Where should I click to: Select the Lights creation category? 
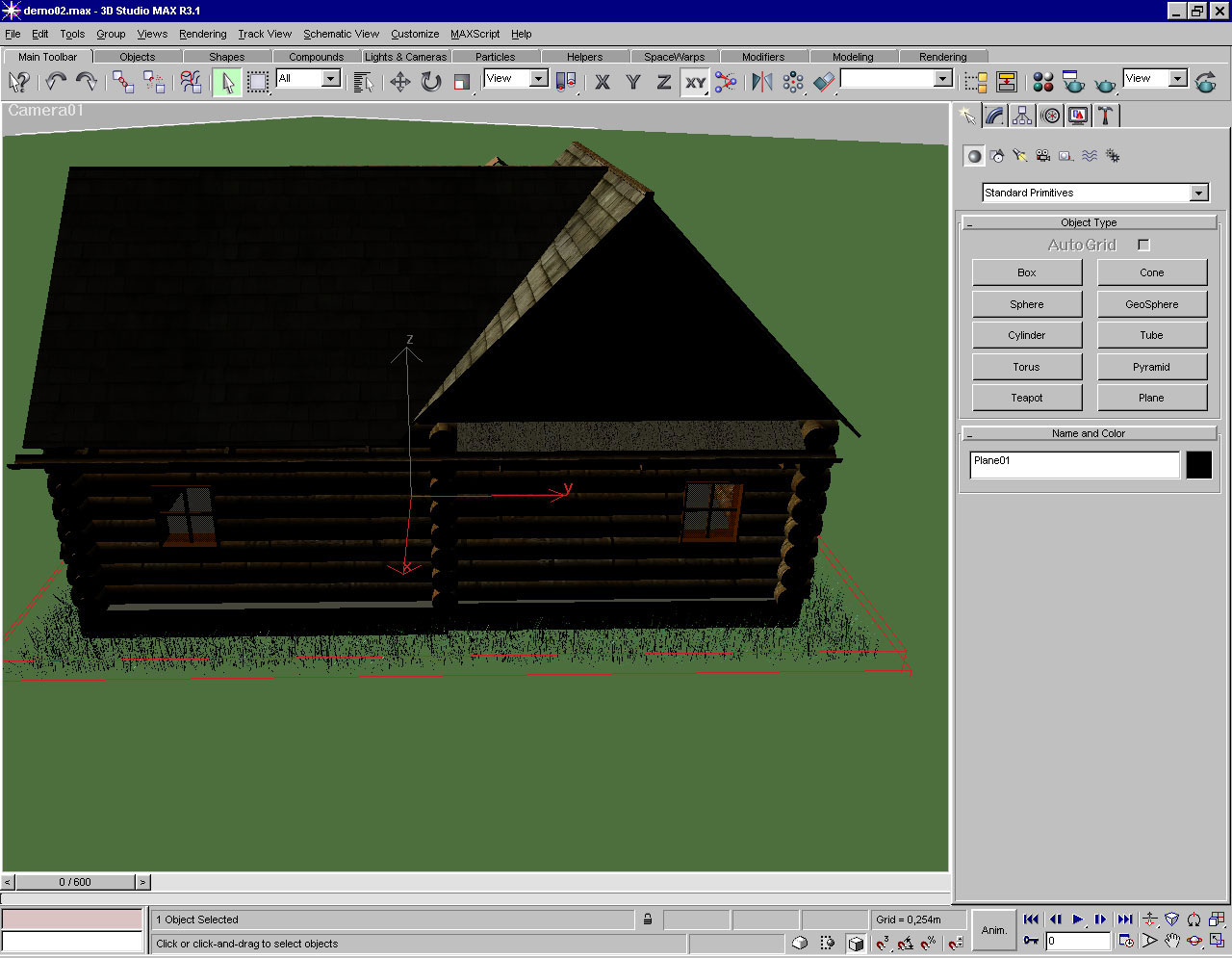pos(1020,156)
